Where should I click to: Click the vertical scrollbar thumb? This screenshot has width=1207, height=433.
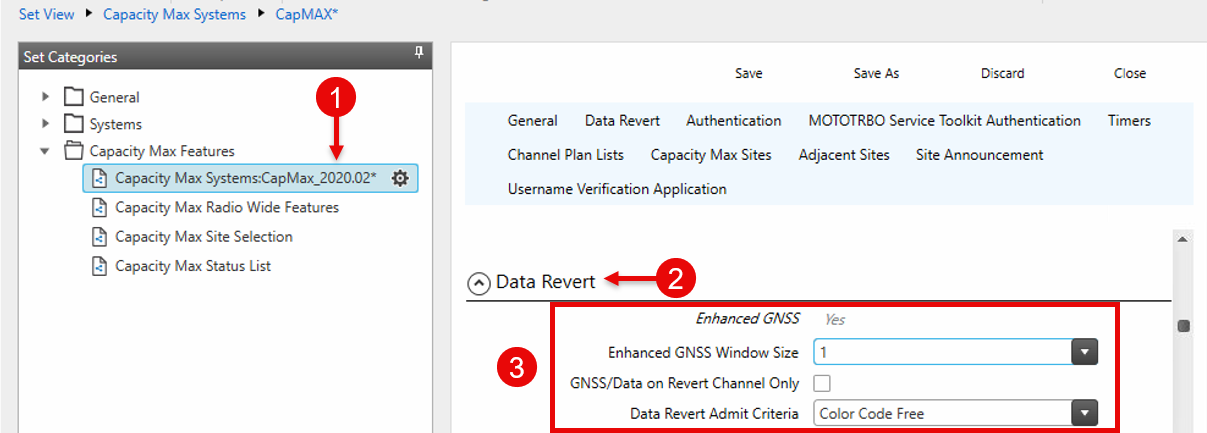(1184, 326)
